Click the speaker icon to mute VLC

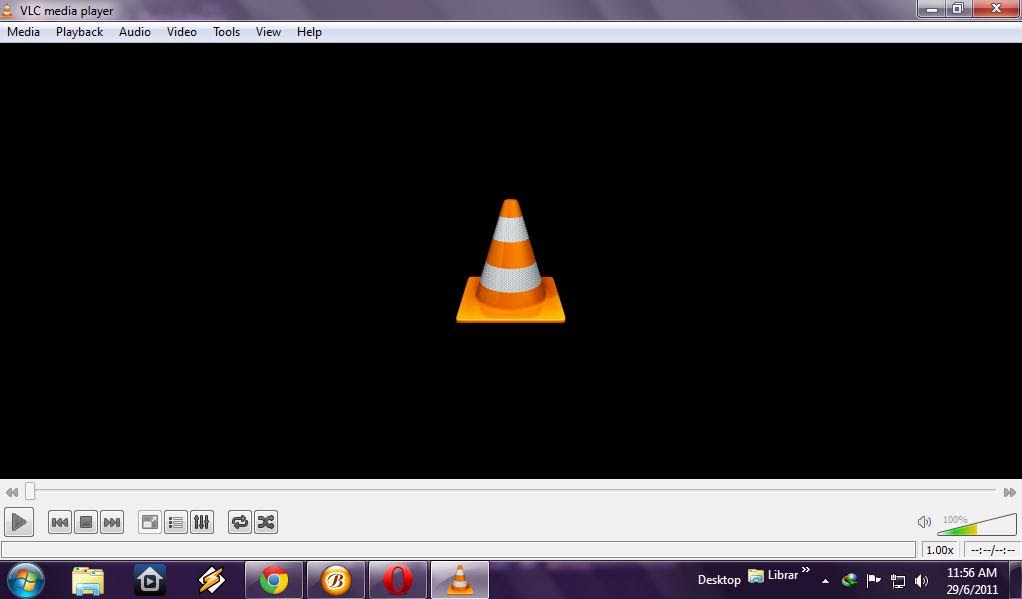click(x=923, y=521)
